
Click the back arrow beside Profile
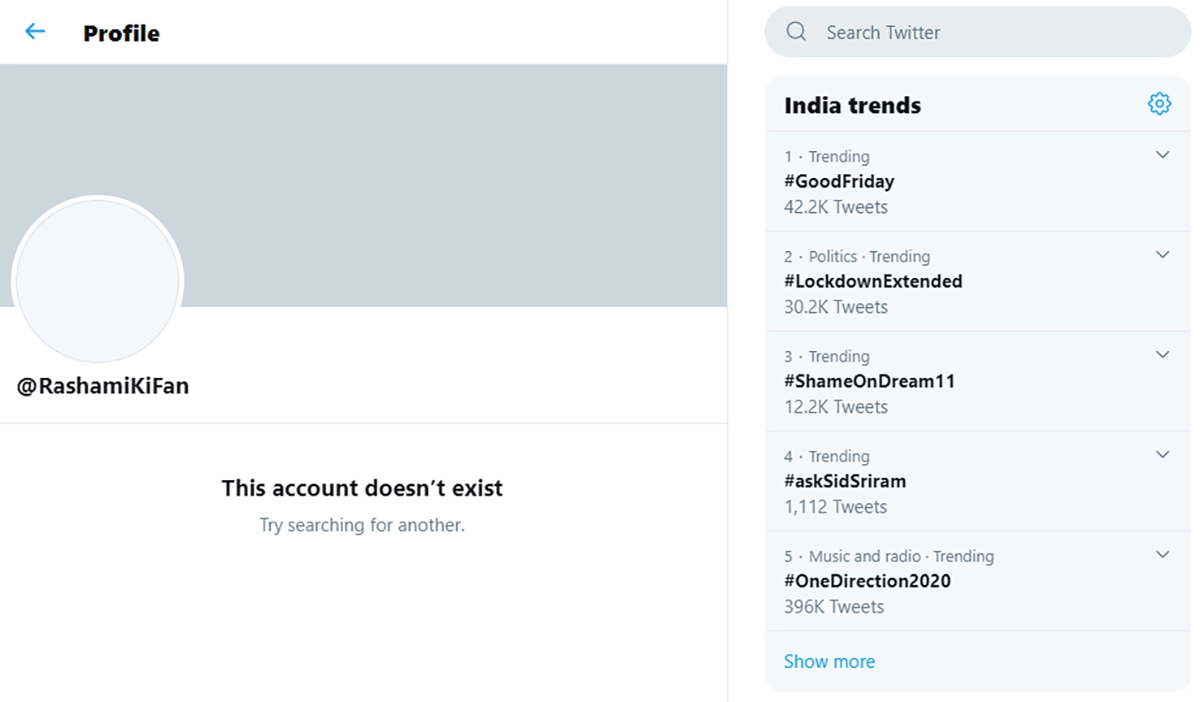(x=35, y=32)
